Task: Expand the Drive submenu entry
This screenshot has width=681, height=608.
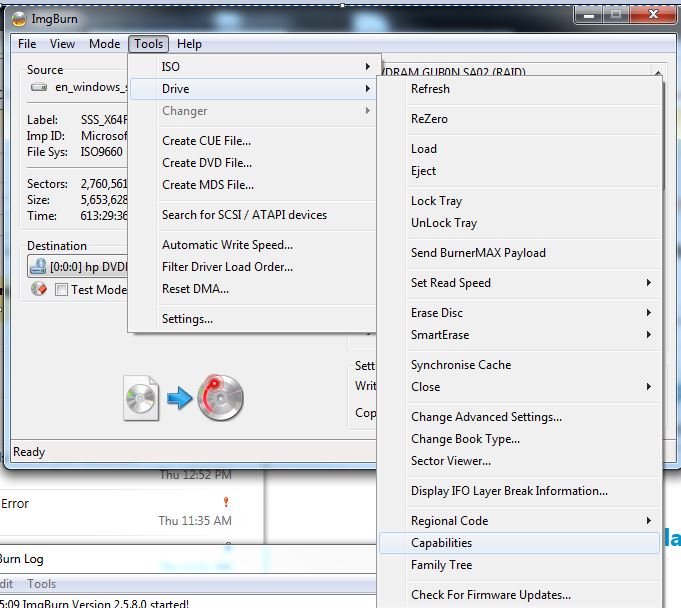Action: (x=253, y=89)
